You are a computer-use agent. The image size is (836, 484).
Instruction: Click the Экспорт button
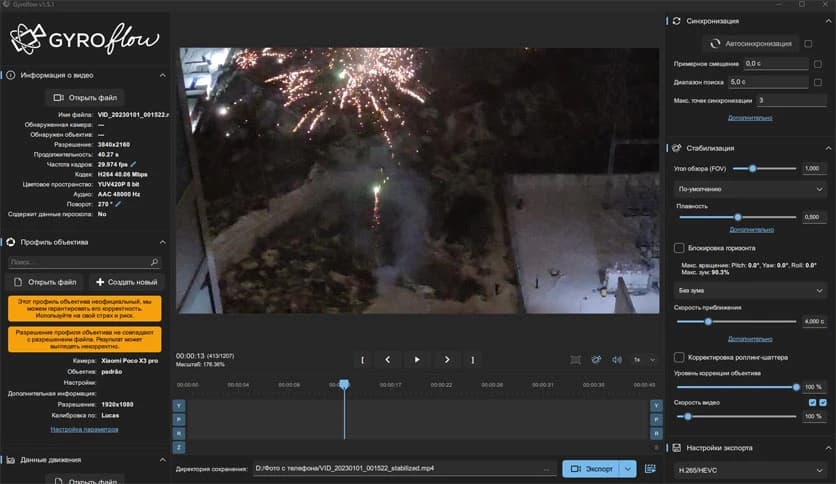tap(591, 469)
